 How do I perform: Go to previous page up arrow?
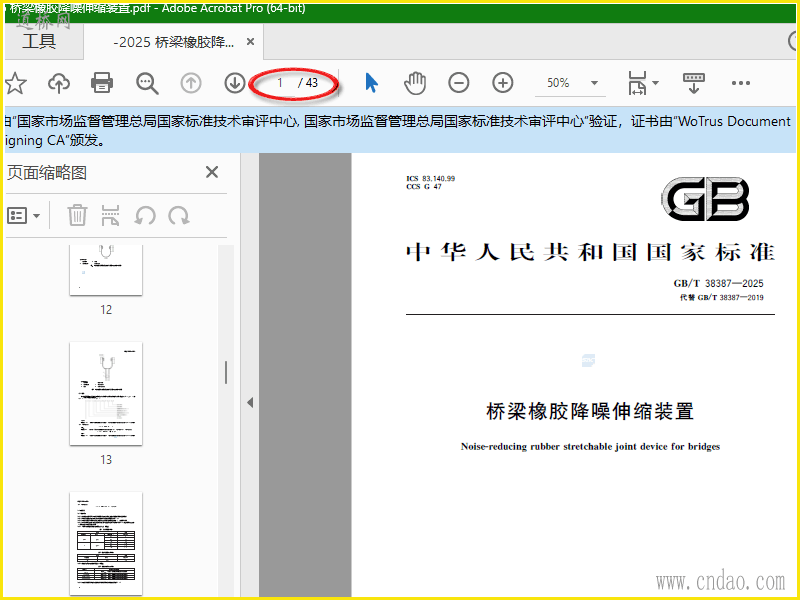click(191, 83)
